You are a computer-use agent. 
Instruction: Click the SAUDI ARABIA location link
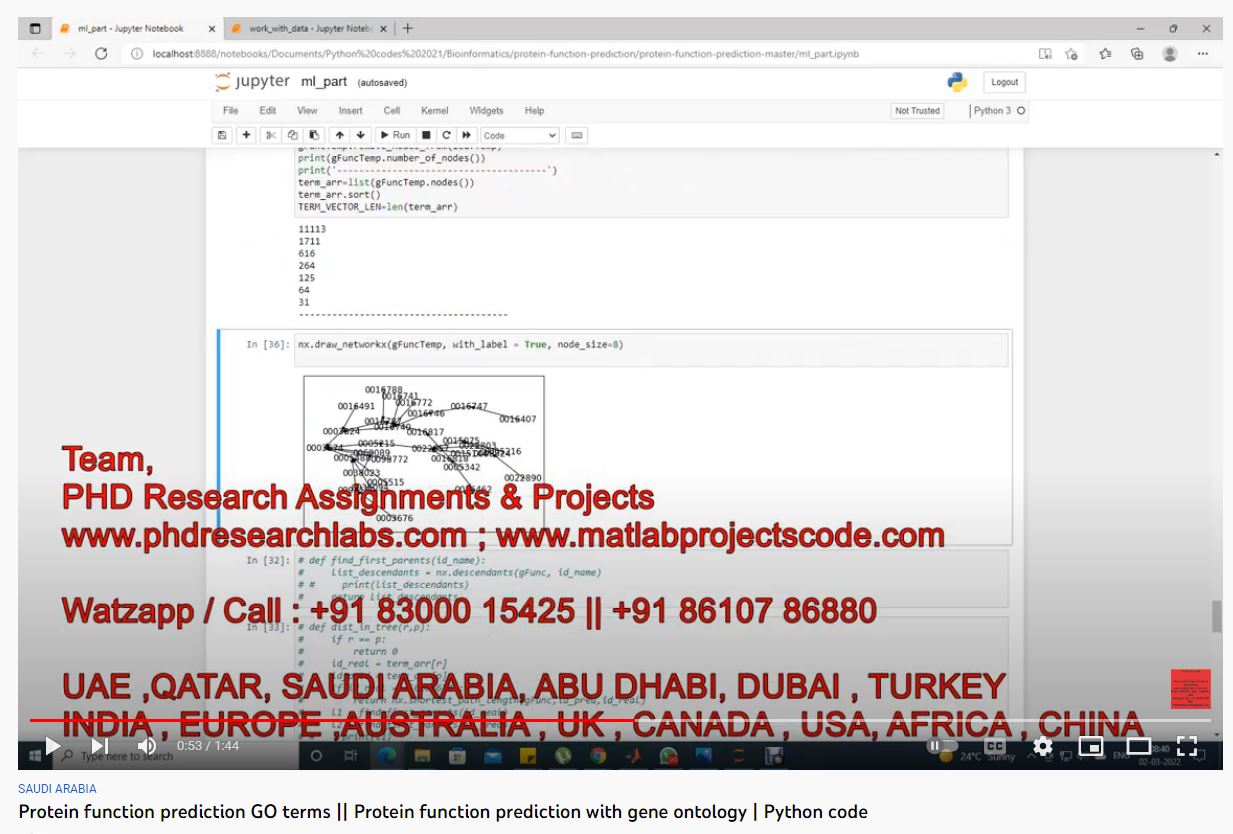(x=57, y=789)
